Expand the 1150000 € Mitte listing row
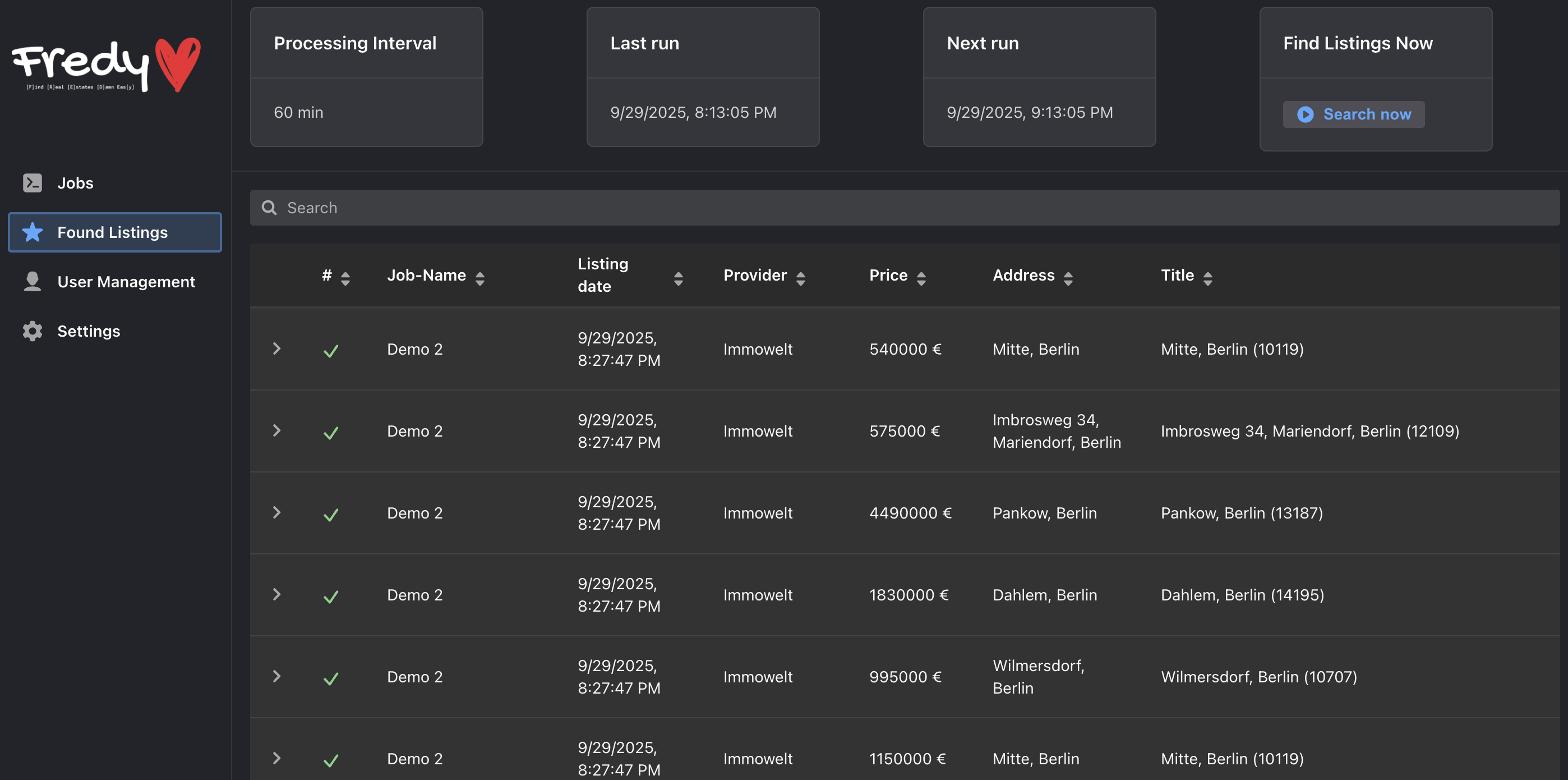The image size is (1568, 780). pyautogui.click(x=276, y=758)
